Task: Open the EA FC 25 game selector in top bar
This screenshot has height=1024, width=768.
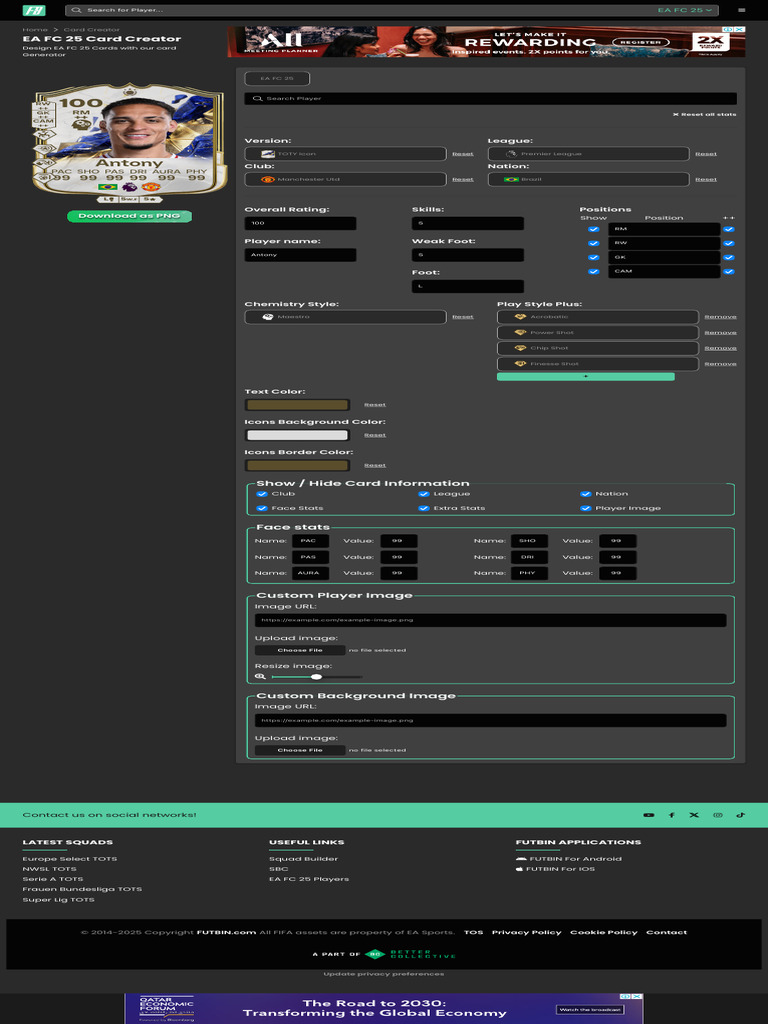Action: coord(686,10)
